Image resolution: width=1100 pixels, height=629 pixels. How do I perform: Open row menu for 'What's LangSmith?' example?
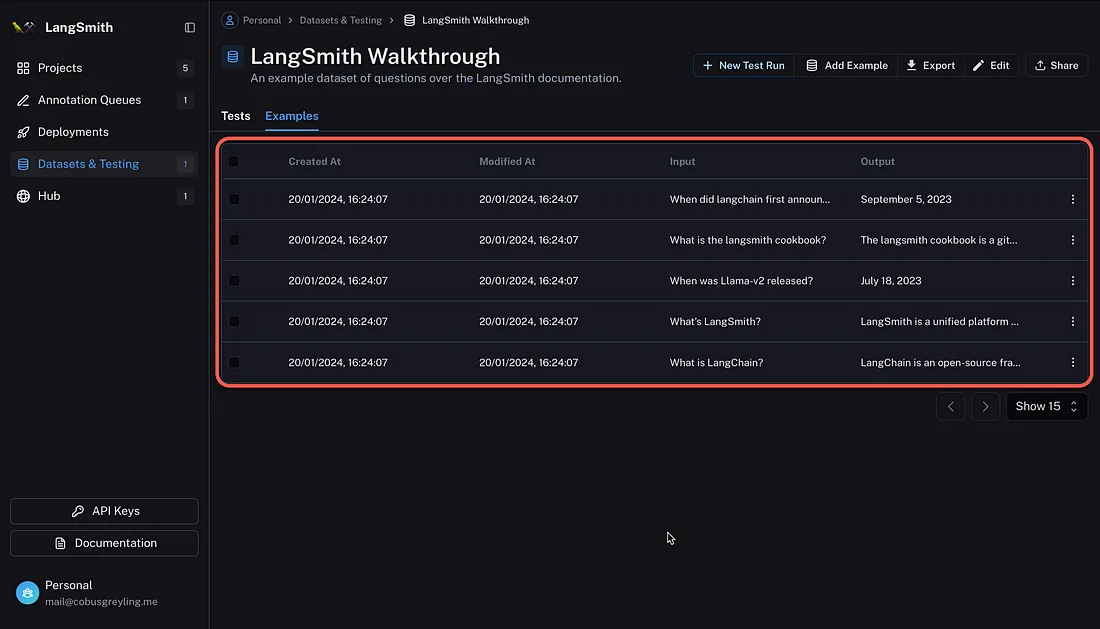pyautogui.click(x=1073, y=321)
